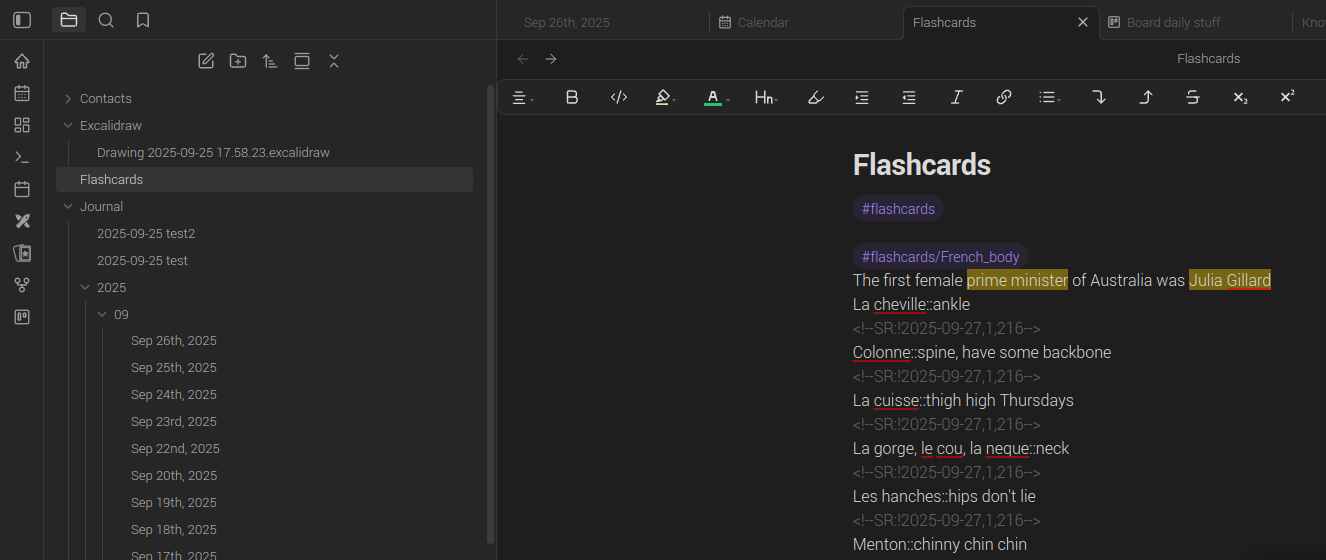Collapse the Journal folder
Viewport: 1326px width, 560px height.
(x=68, y=207)
